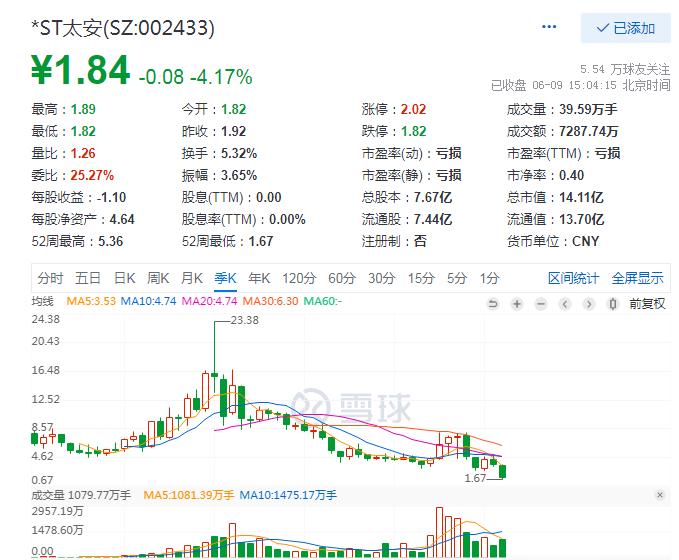Click the 最高 value 1.89
Viewport: 679px width, 560px height.
pyautogui.click(x=83, y=109)
